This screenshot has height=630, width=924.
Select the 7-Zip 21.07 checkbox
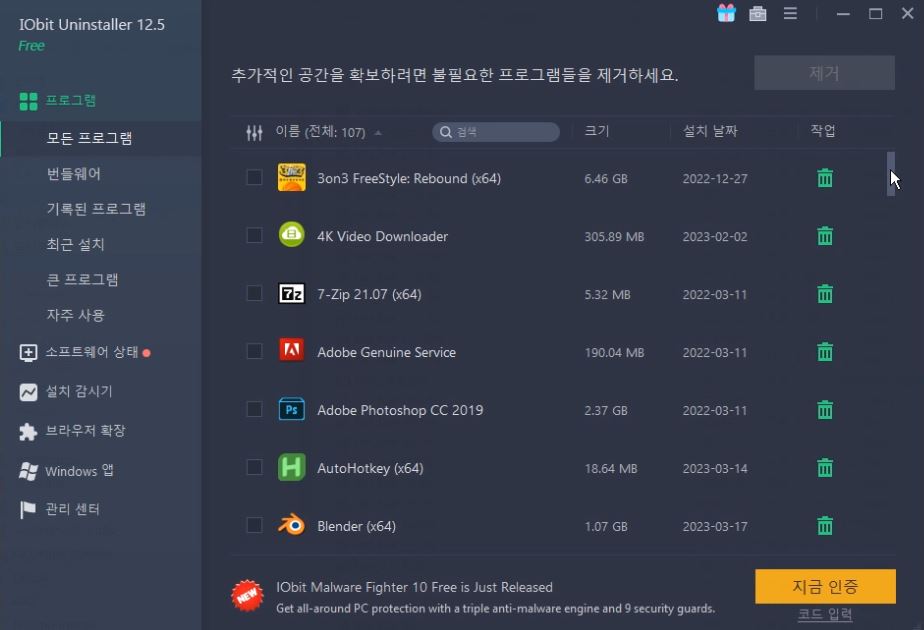coord(254,293)
